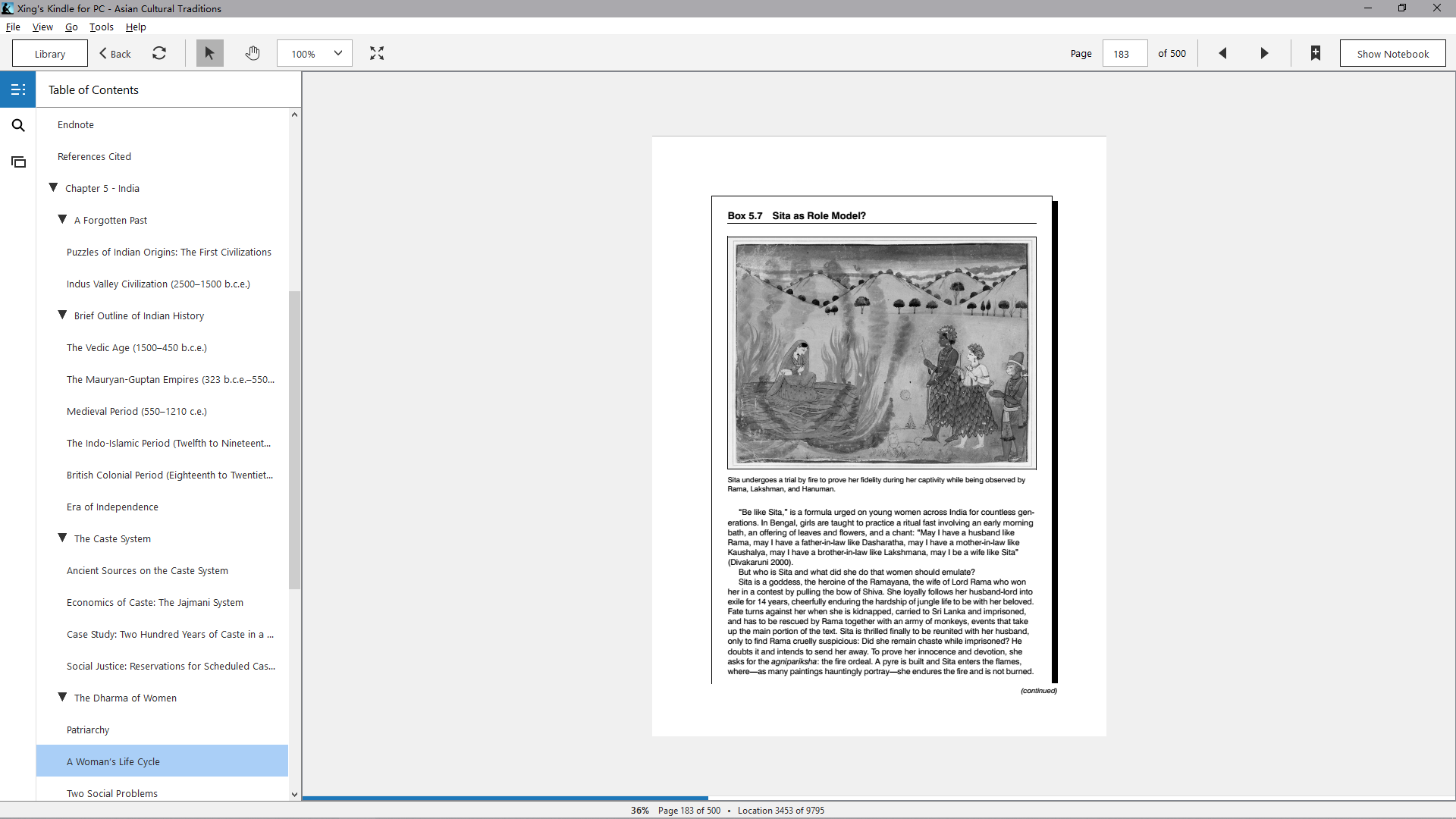Open the File menu

13,27
